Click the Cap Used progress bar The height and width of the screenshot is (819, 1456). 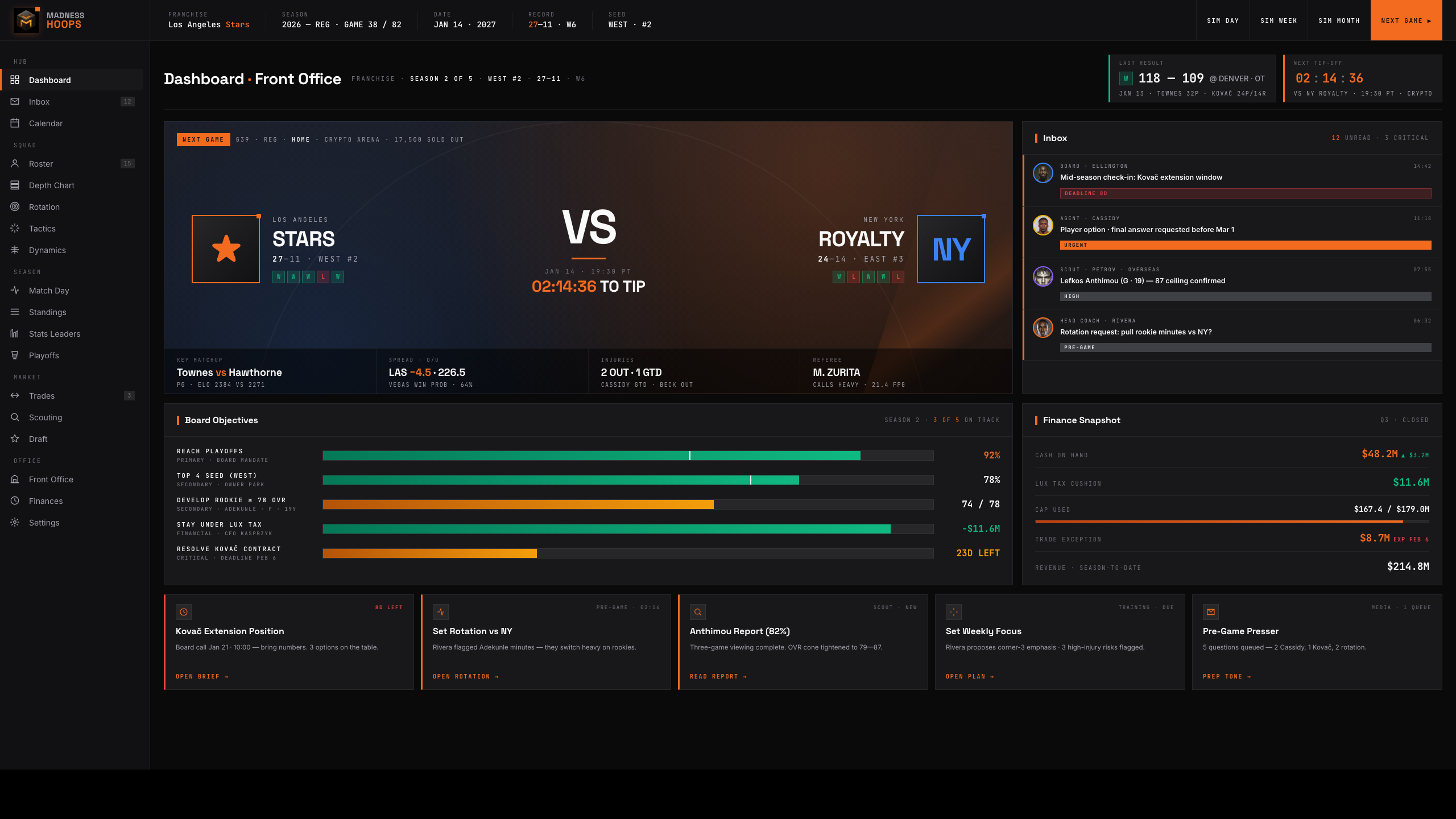click(1232, 521)
